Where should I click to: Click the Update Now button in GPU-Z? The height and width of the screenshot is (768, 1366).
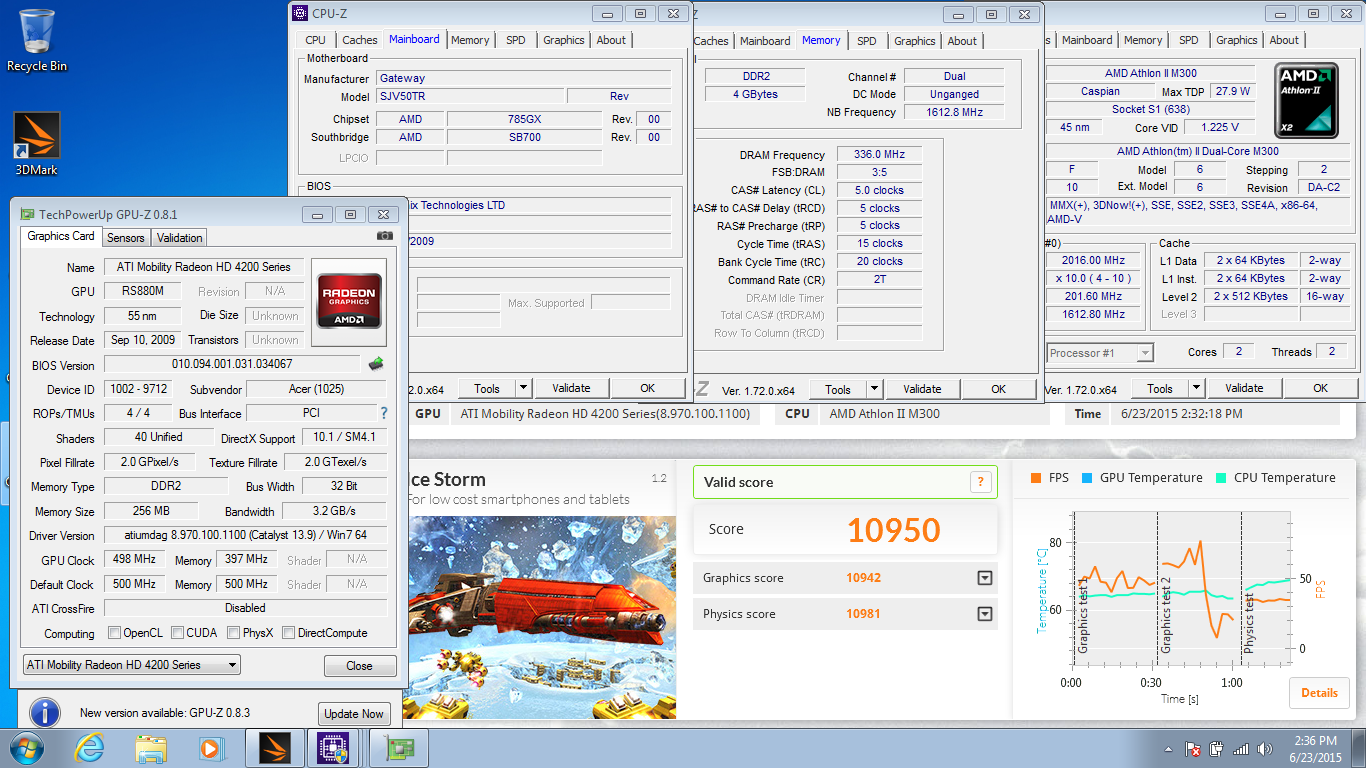[x=353, y=713]
